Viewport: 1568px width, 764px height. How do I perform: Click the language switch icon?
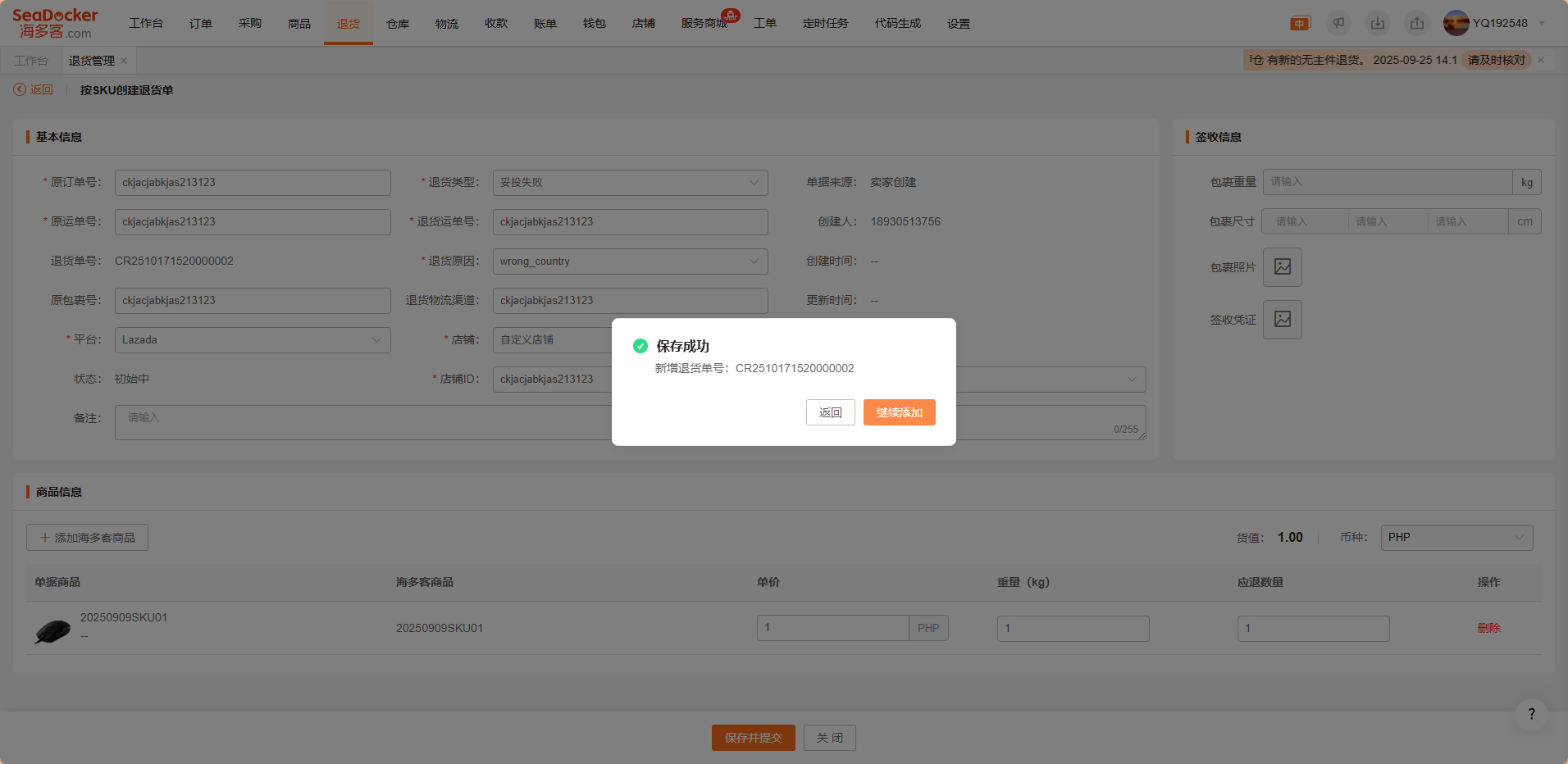pos(1300,24)
